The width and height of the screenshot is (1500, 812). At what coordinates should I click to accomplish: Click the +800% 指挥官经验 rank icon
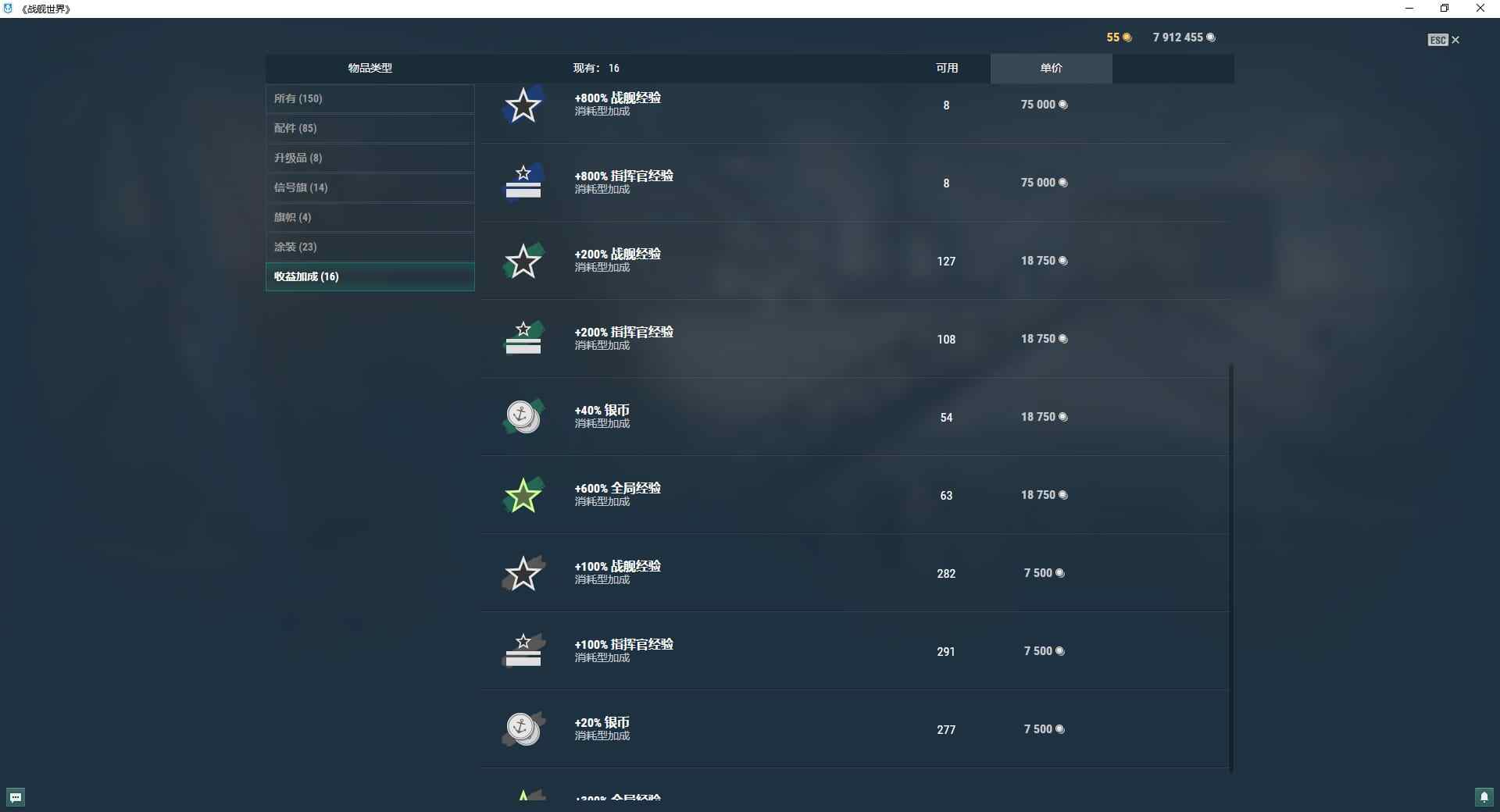pos(523,182)
